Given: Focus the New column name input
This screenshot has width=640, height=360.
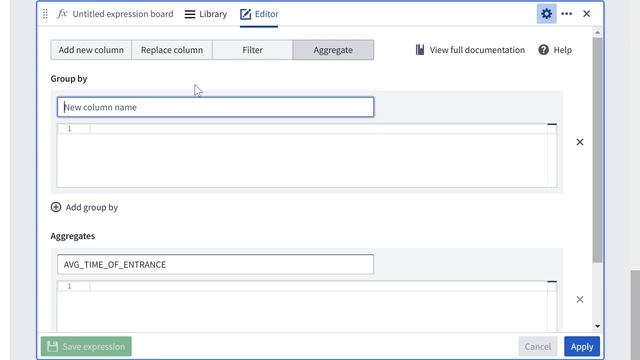Looking at the screenshot, I should (x=216, y=107).
